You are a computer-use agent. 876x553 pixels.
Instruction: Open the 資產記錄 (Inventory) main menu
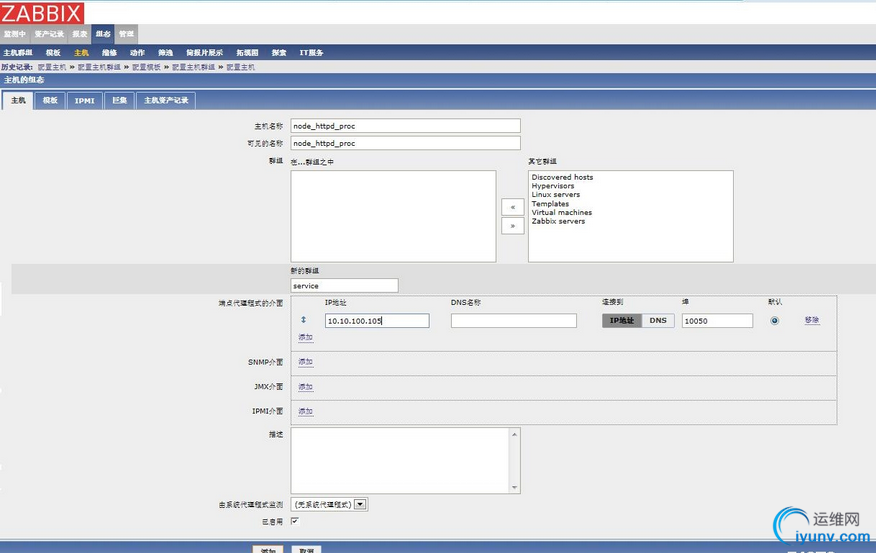(x=49, y=34)
